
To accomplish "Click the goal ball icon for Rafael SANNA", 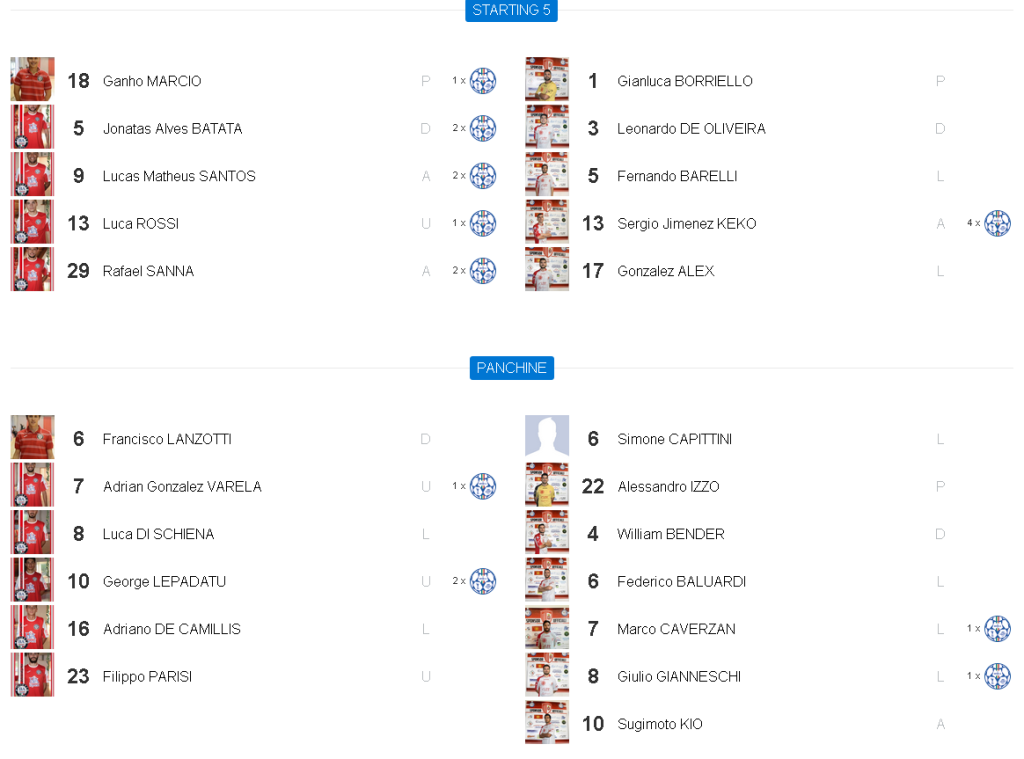I will pyautogui.click(x=483, y=271).
